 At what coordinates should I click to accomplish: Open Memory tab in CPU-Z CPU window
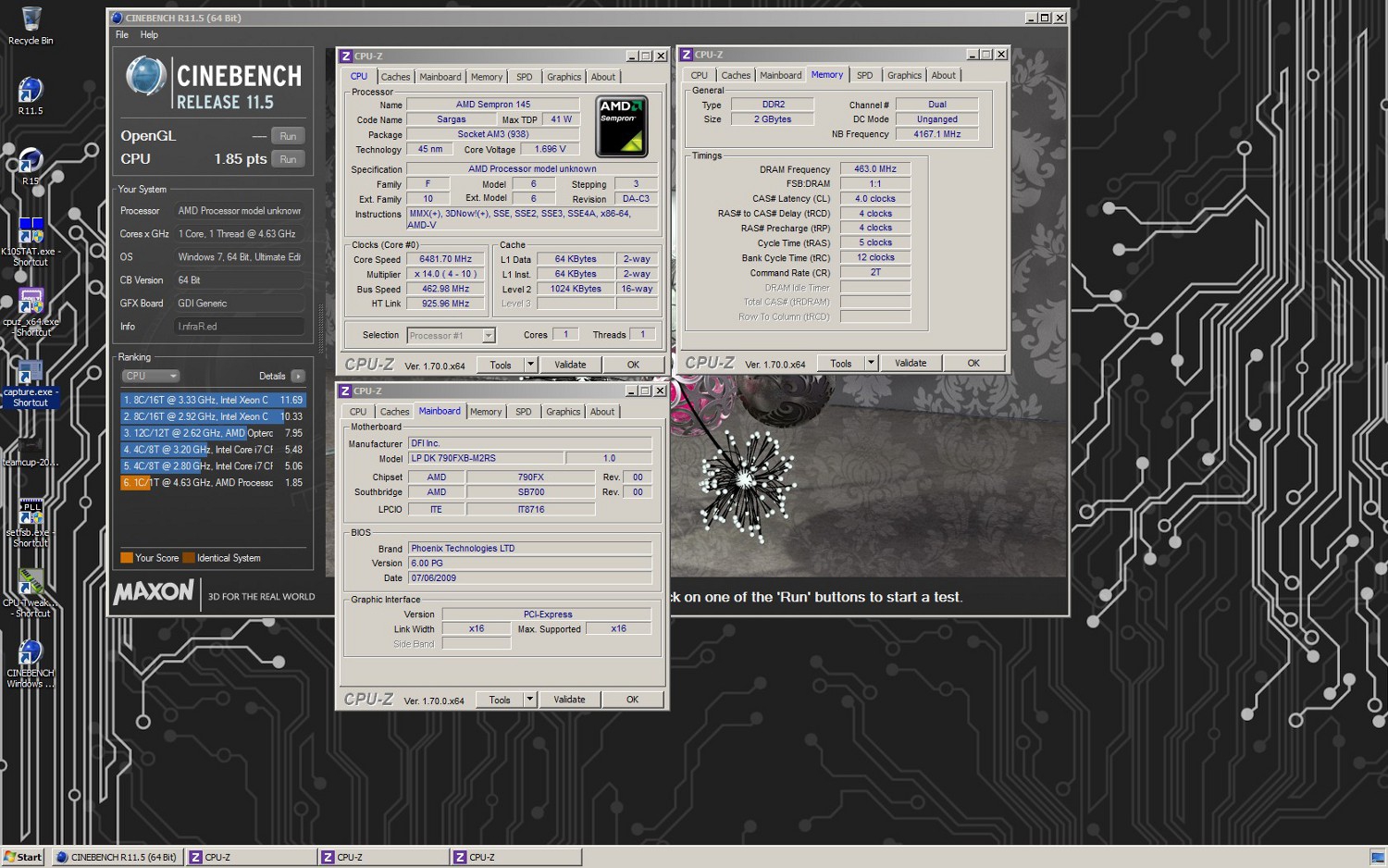[x=487, y=77]
